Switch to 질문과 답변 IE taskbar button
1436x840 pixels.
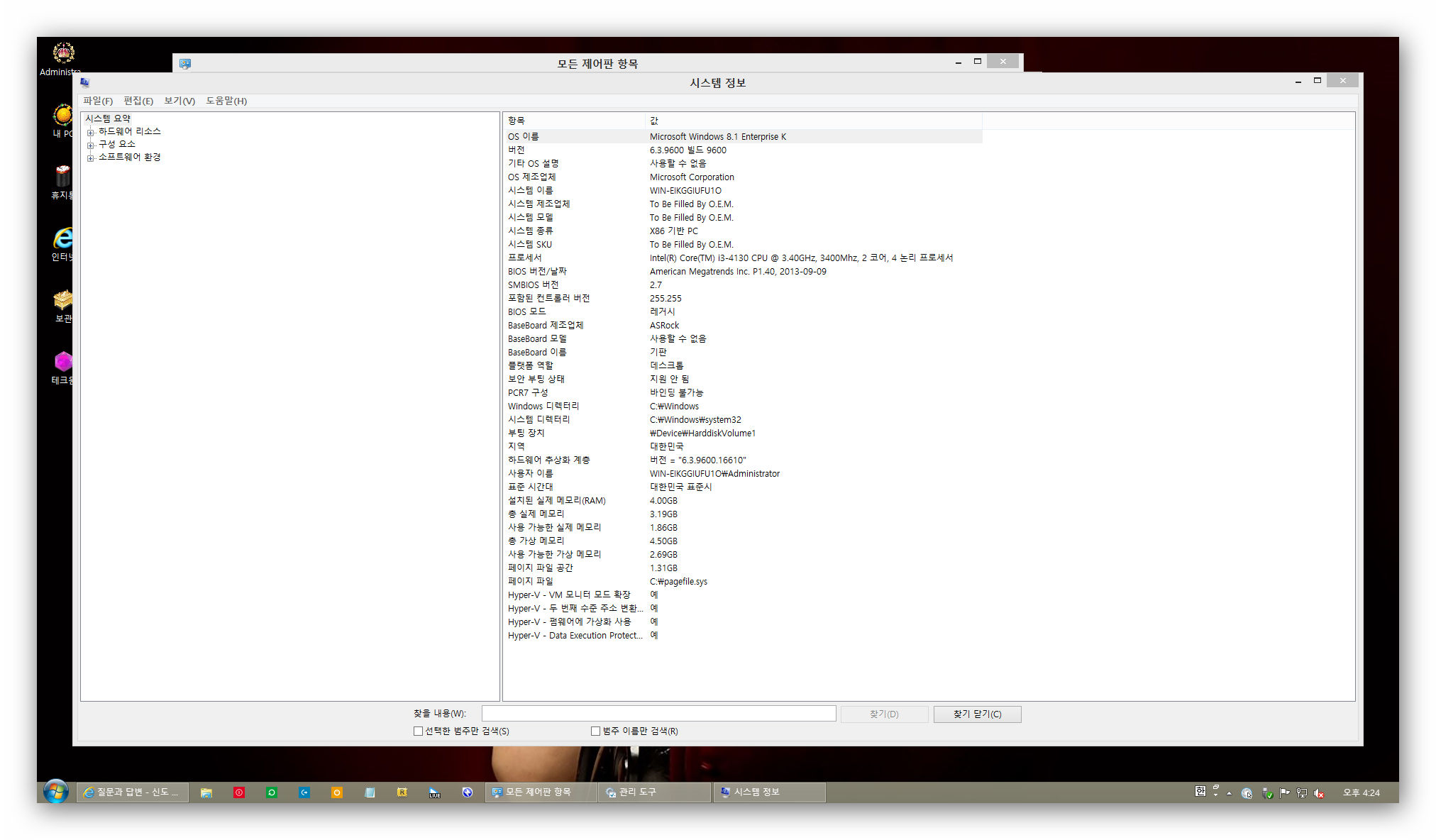point(133,792)
